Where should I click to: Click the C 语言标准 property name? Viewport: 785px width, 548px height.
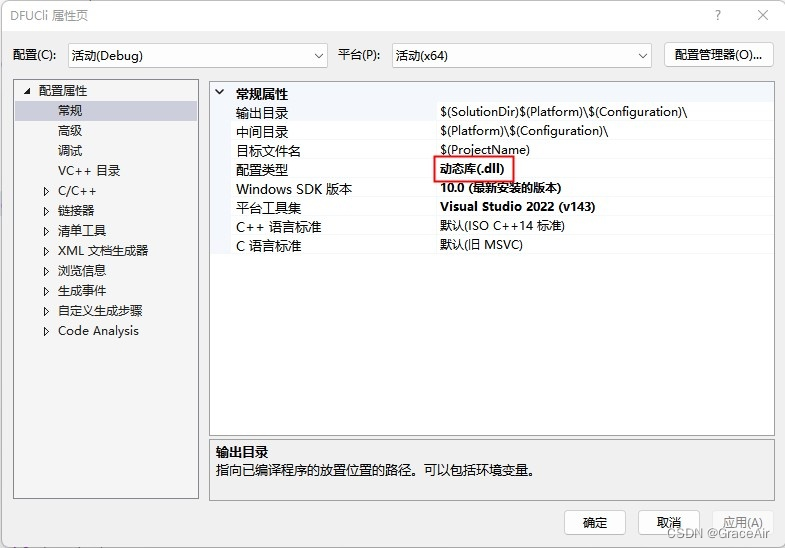coord(268,246)
